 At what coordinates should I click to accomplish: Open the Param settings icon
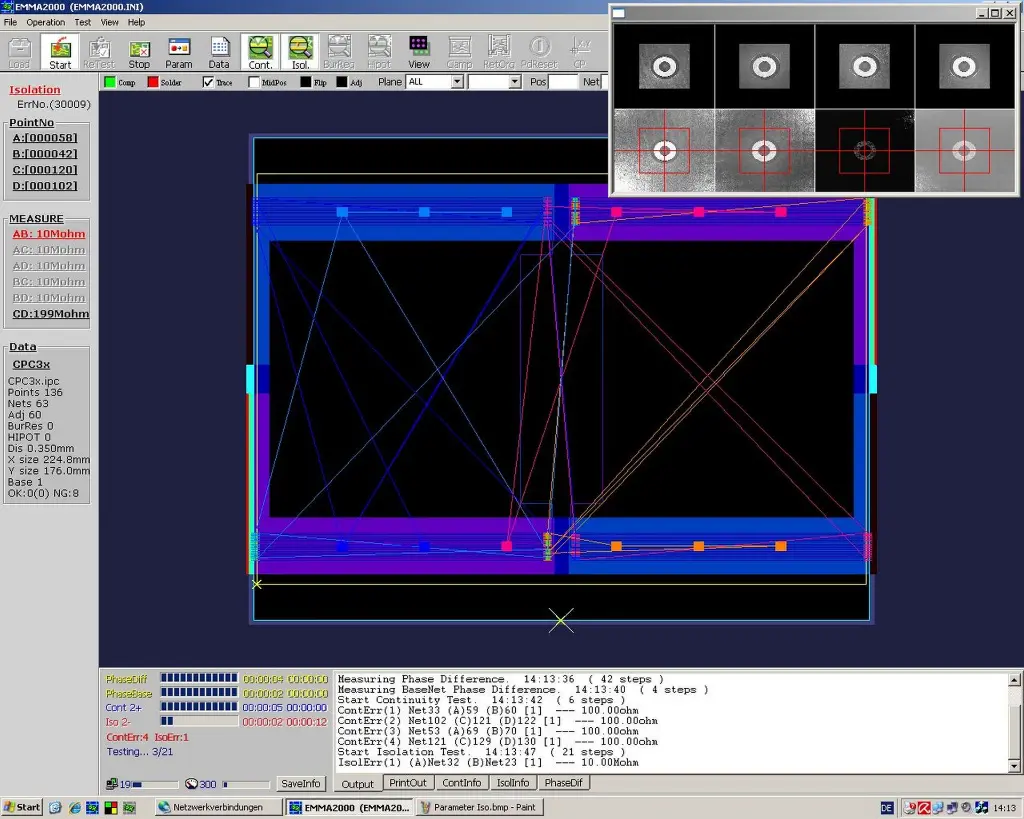point(179,52)
